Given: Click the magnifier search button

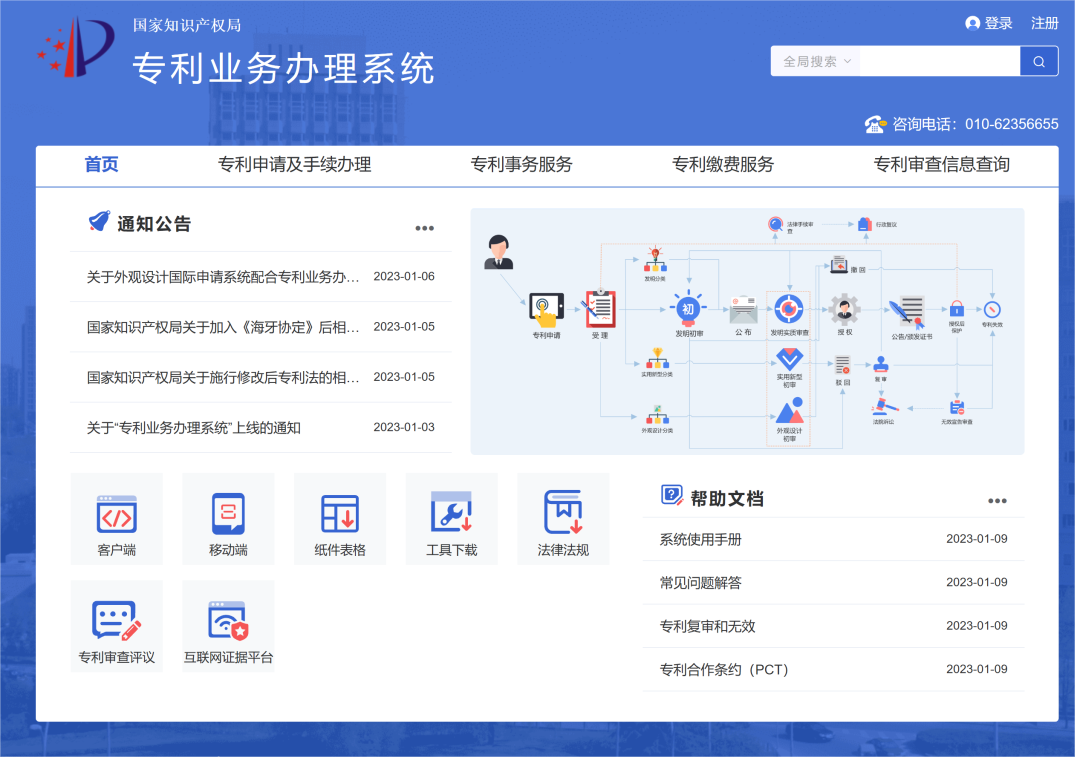Looking at the screenshot, I should pyautogui.click(x=1039, y=61).
